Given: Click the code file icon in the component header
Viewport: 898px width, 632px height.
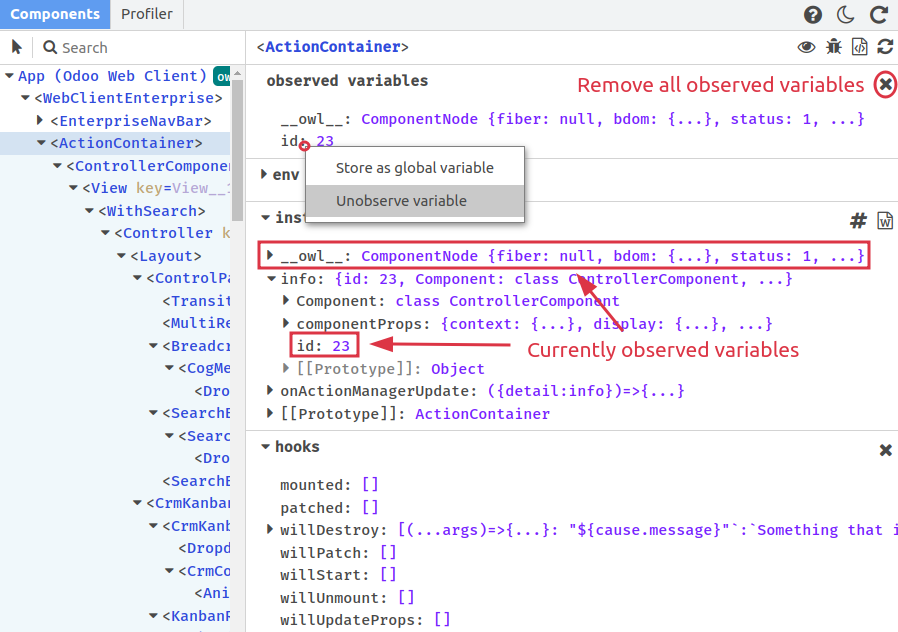Looking at the screenshot, I should 859,47.
